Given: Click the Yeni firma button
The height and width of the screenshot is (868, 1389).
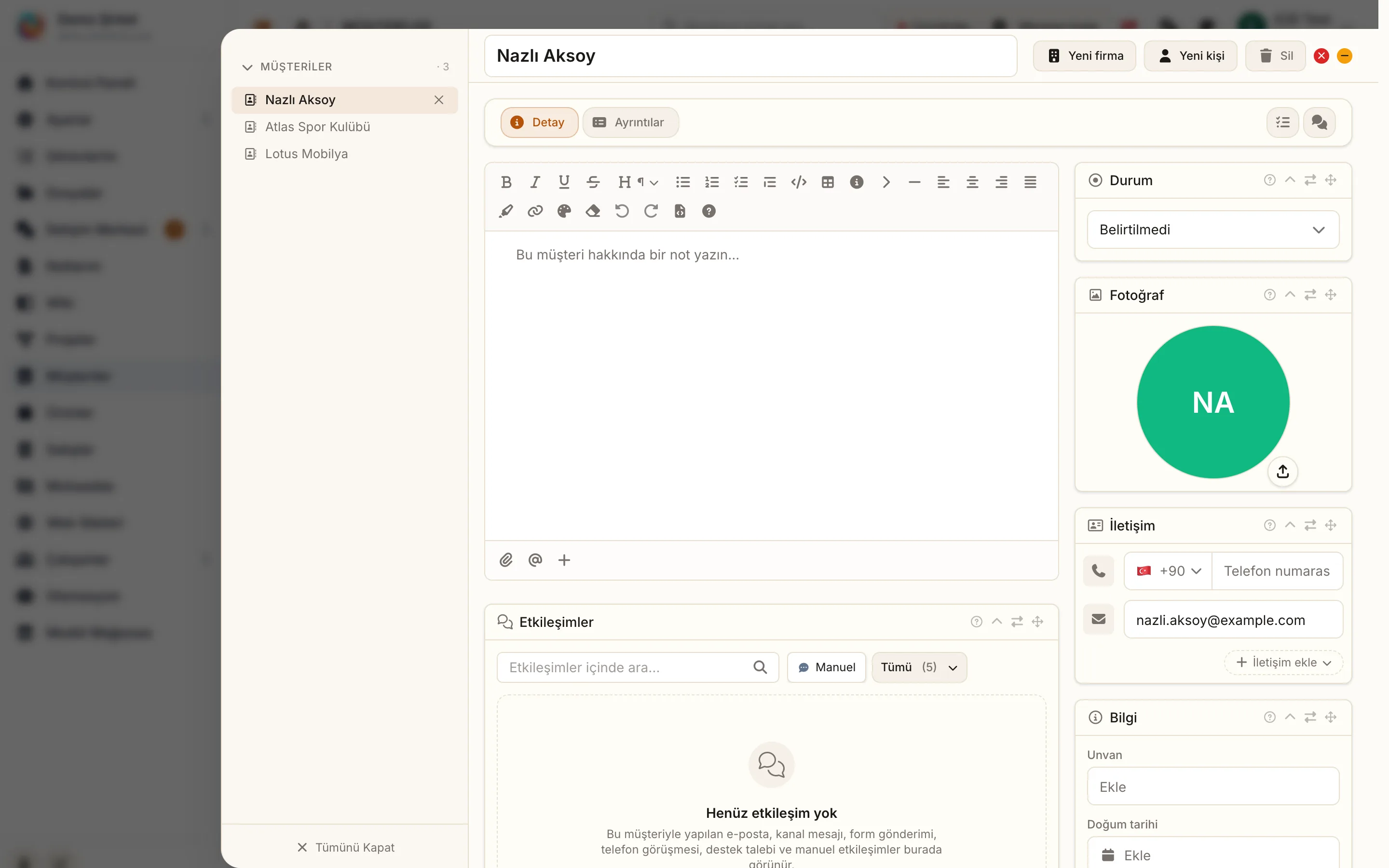Looking at the screenshot, I should pyautogui.click(x=1084, y=55).
